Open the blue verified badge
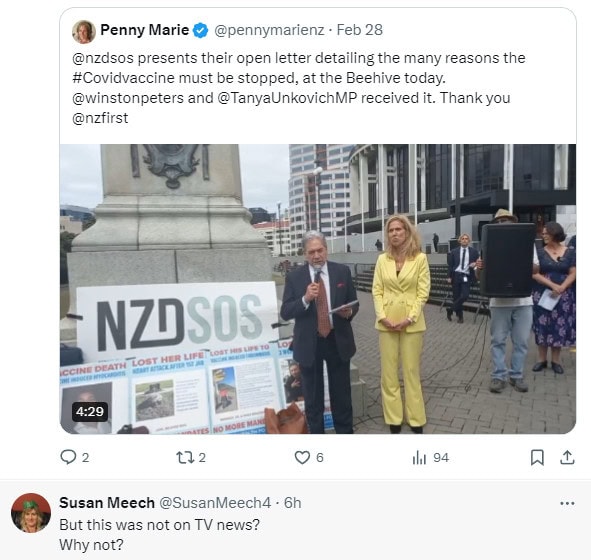The height and width of the screenshot is (560, 591). pyautogui.click(x=201, y=31)
